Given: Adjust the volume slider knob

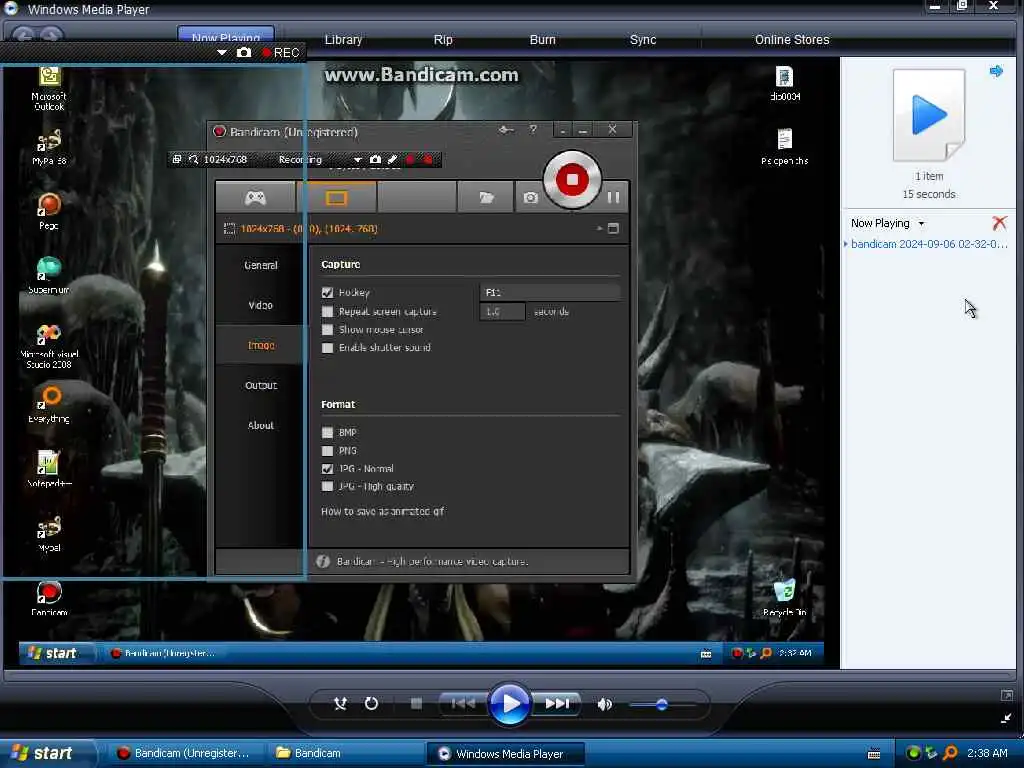Looking at the screenshot, I should coord(662,704).
